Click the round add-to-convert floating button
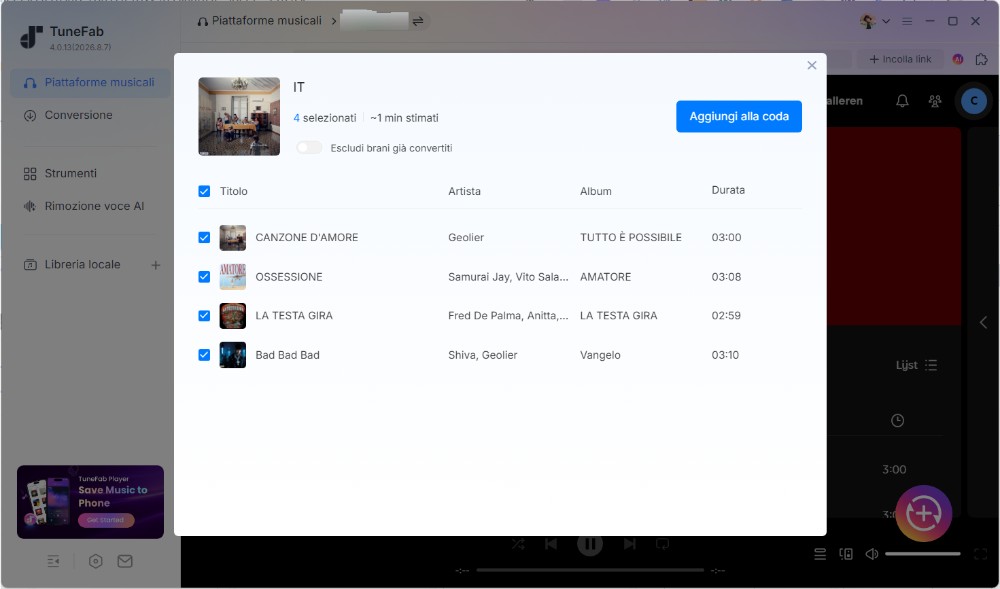 [x=923, y=514]
